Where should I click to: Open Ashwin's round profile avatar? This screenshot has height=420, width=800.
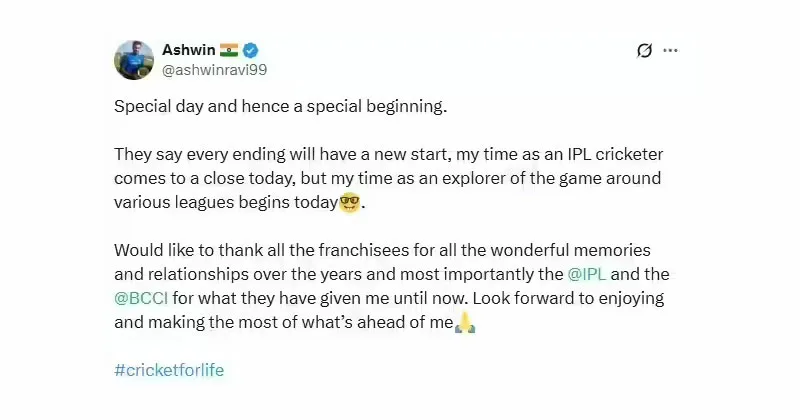coord(134,60)
